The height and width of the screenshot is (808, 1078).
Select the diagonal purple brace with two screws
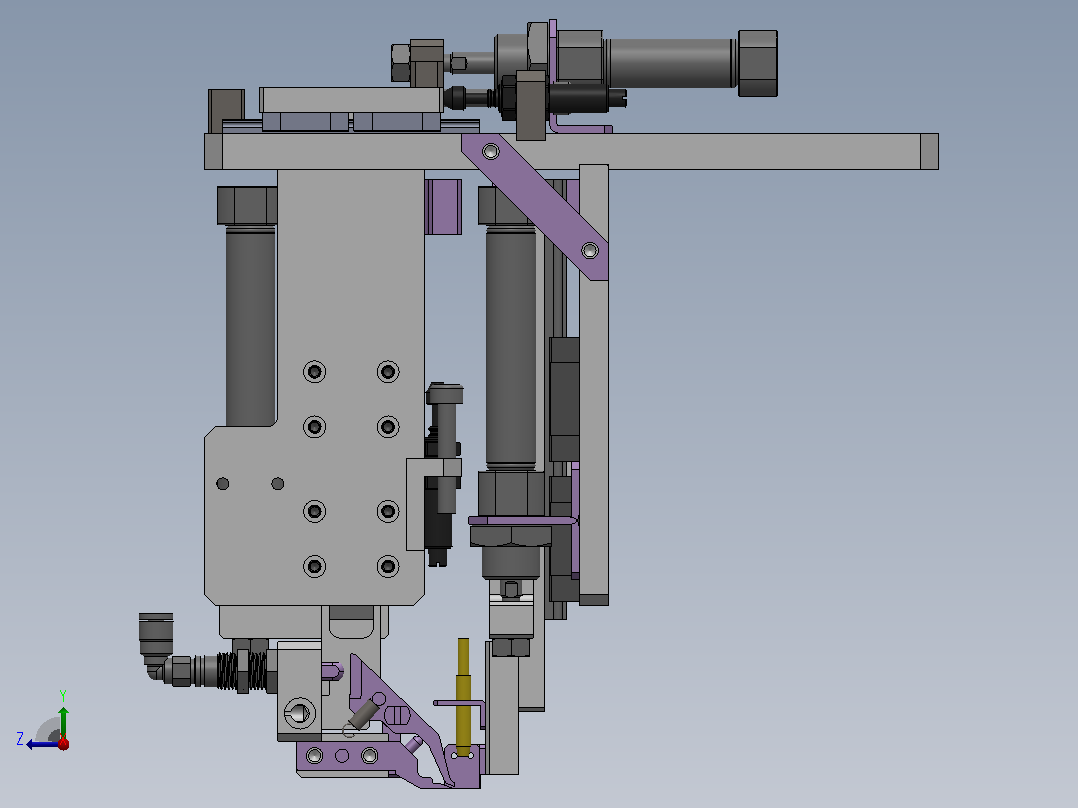point(535,206)
